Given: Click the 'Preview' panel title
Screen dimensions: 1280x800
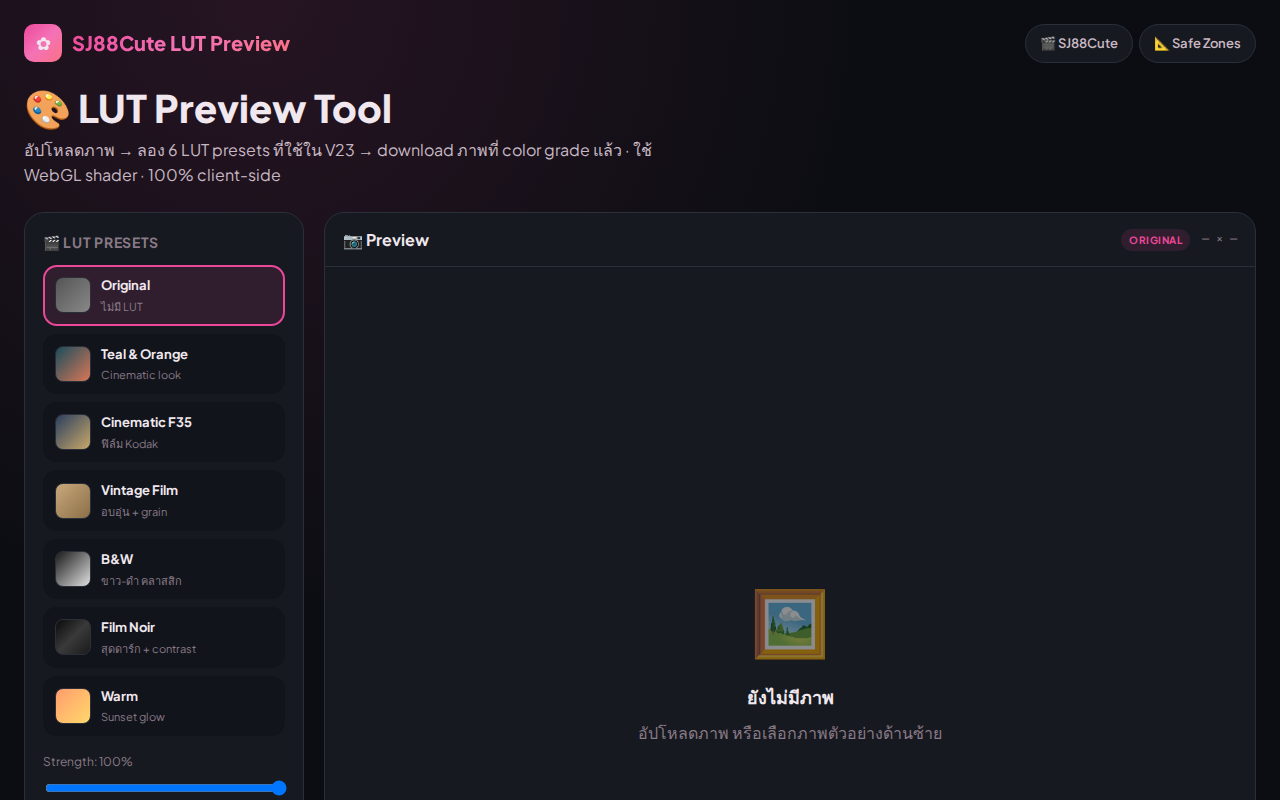Looking at the screenshot, I should 386,240.
